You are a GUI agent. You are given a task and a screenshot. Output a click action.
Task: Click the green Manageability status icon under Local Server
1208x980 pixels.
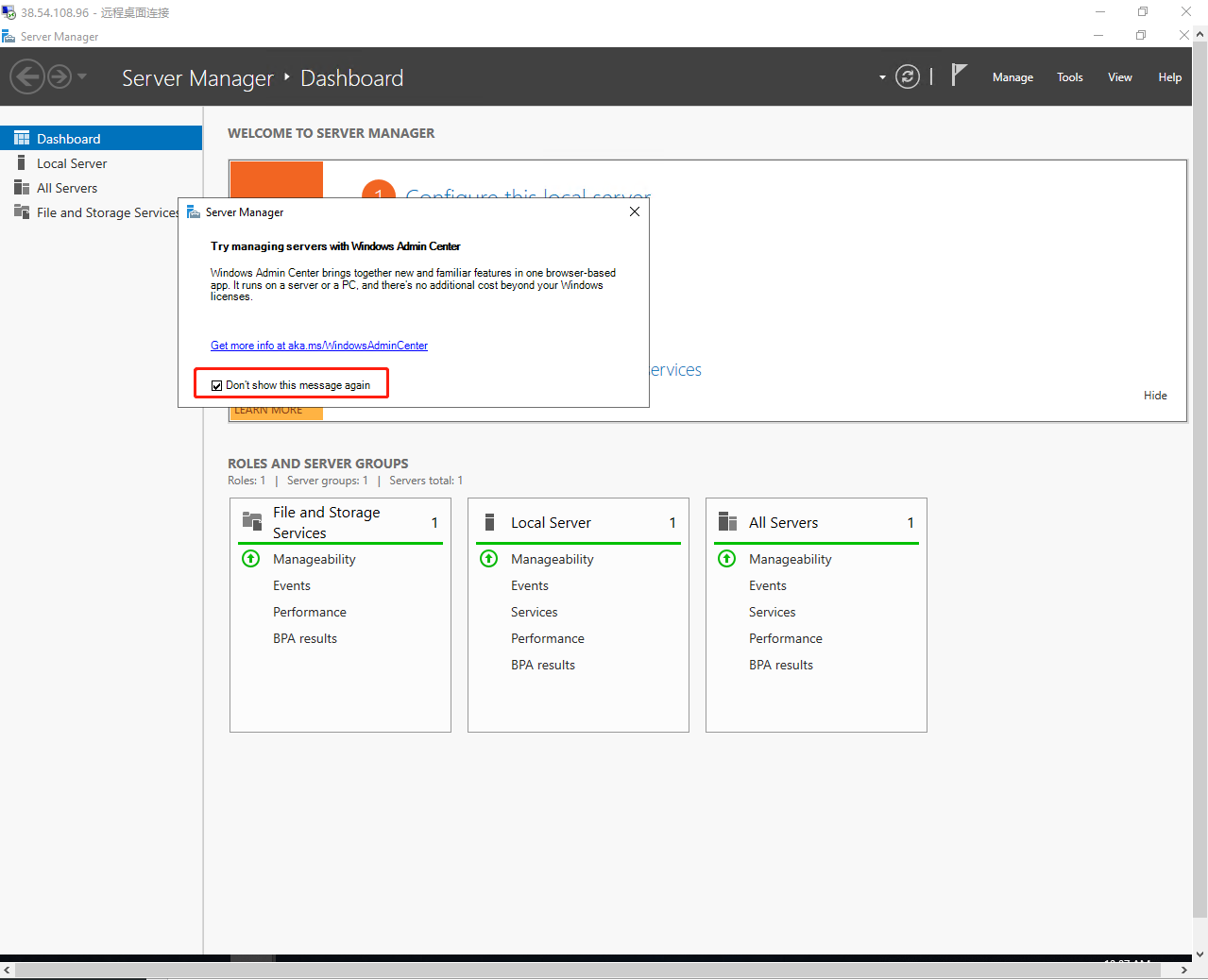(489, 558)
